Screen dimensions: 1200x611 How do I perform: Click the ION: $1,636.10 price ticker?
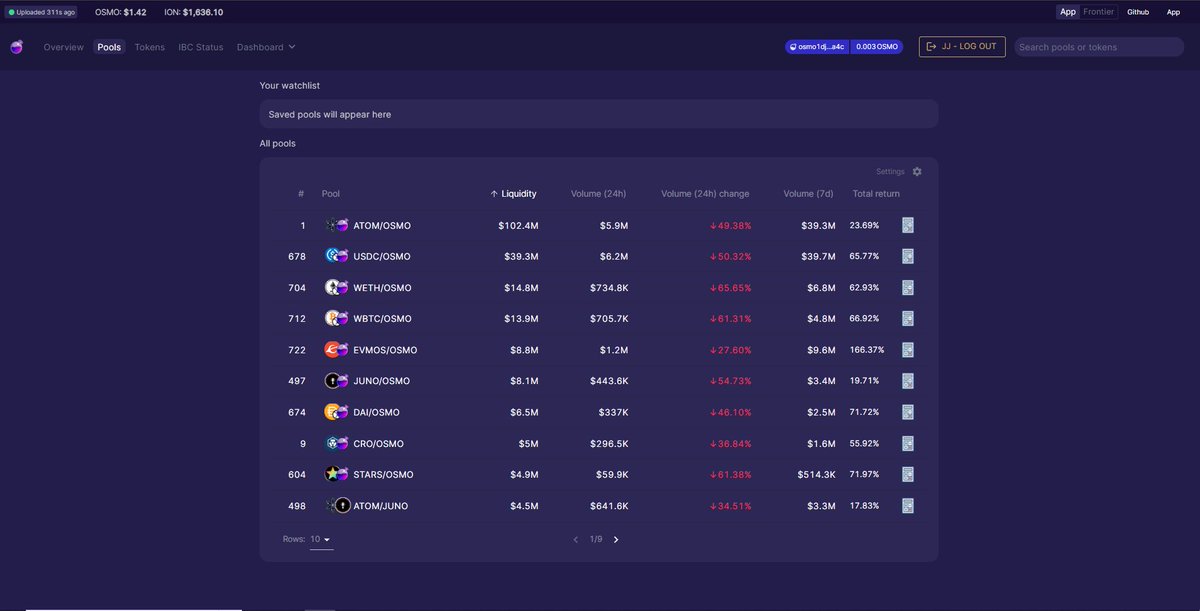[195, 12]
